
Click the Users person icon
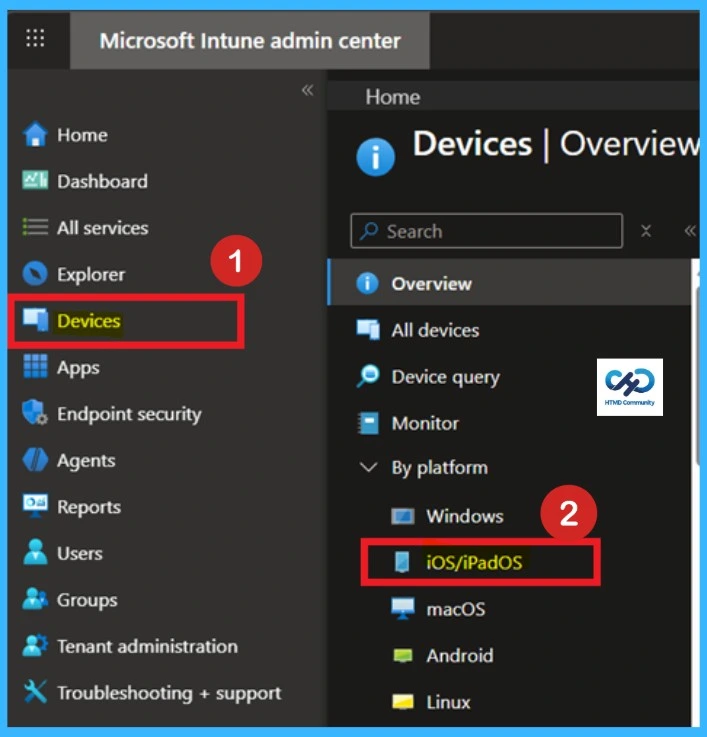tap(35, 552)
